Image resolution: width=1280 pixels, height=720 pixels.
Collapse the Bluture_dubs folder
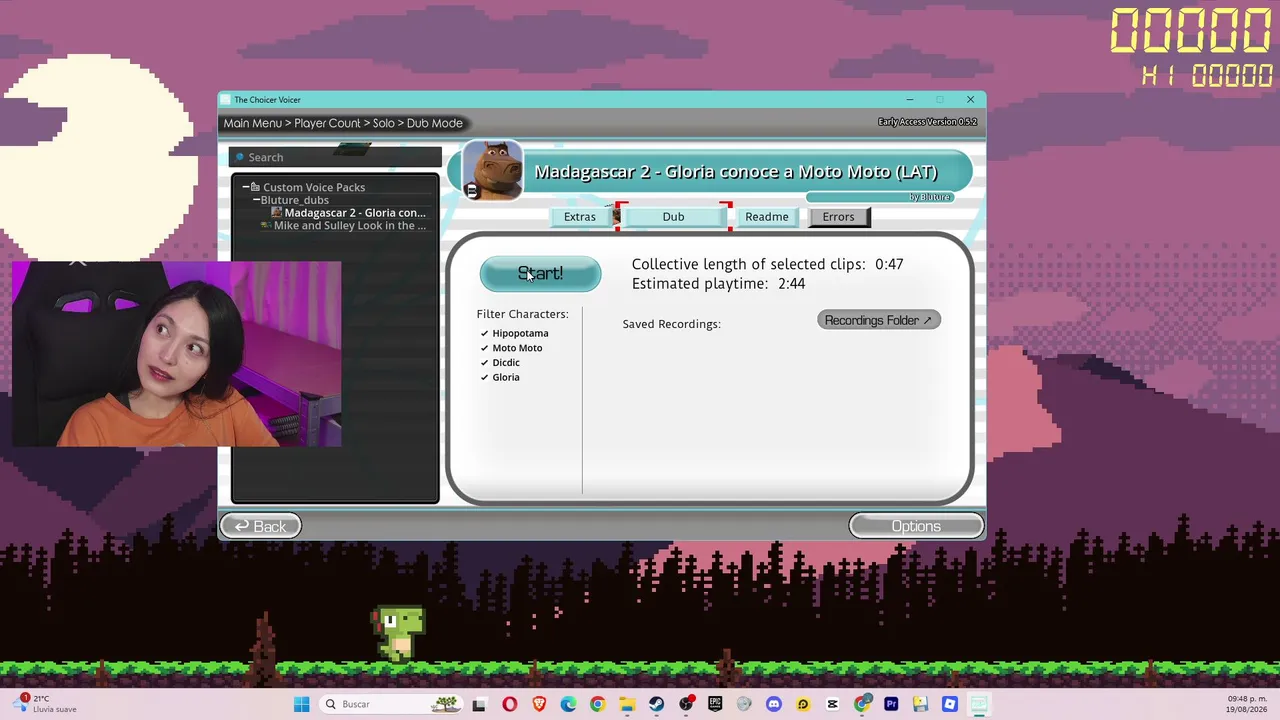256,200
